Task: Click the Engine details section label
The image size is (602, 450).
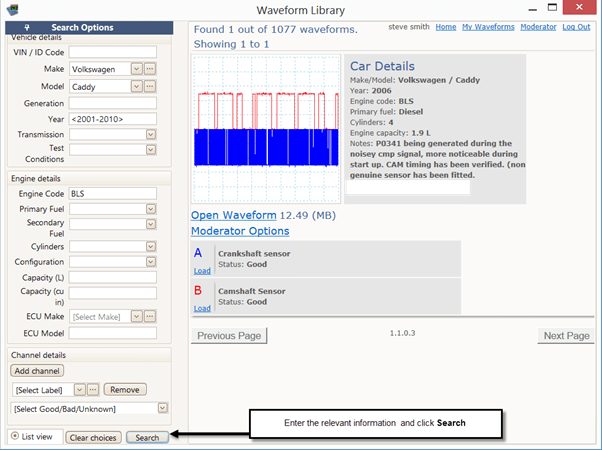Action: click(x=36, y=179)
